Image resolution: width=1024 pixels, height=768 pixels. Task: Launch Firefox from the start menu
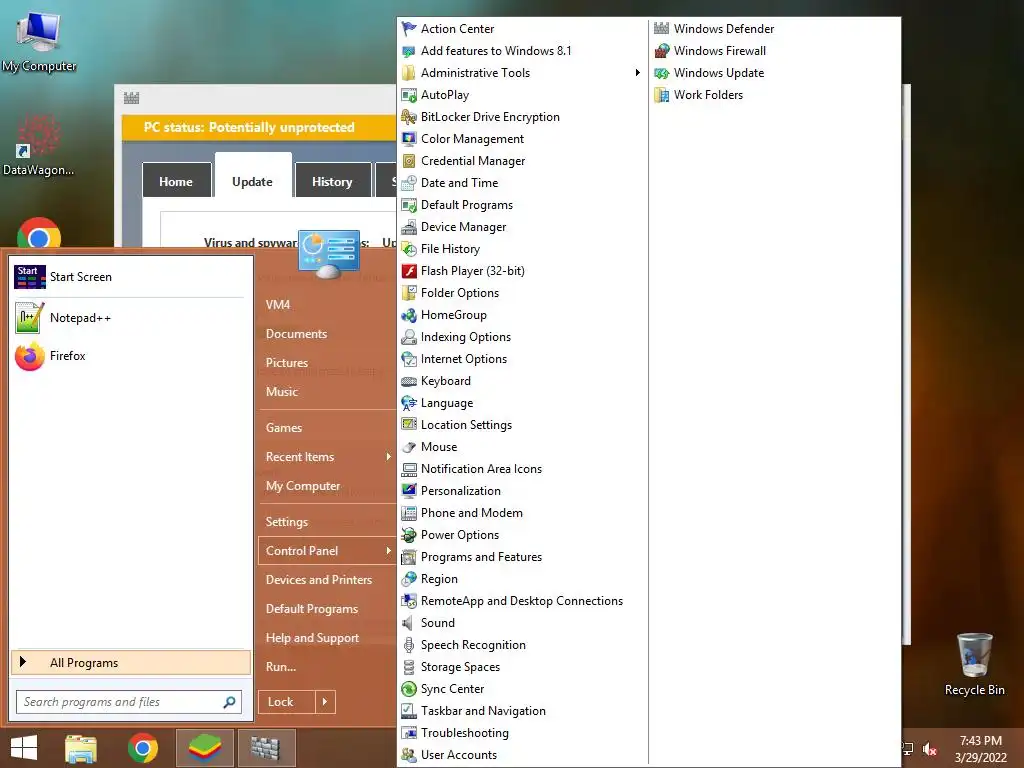pos(131,356)
